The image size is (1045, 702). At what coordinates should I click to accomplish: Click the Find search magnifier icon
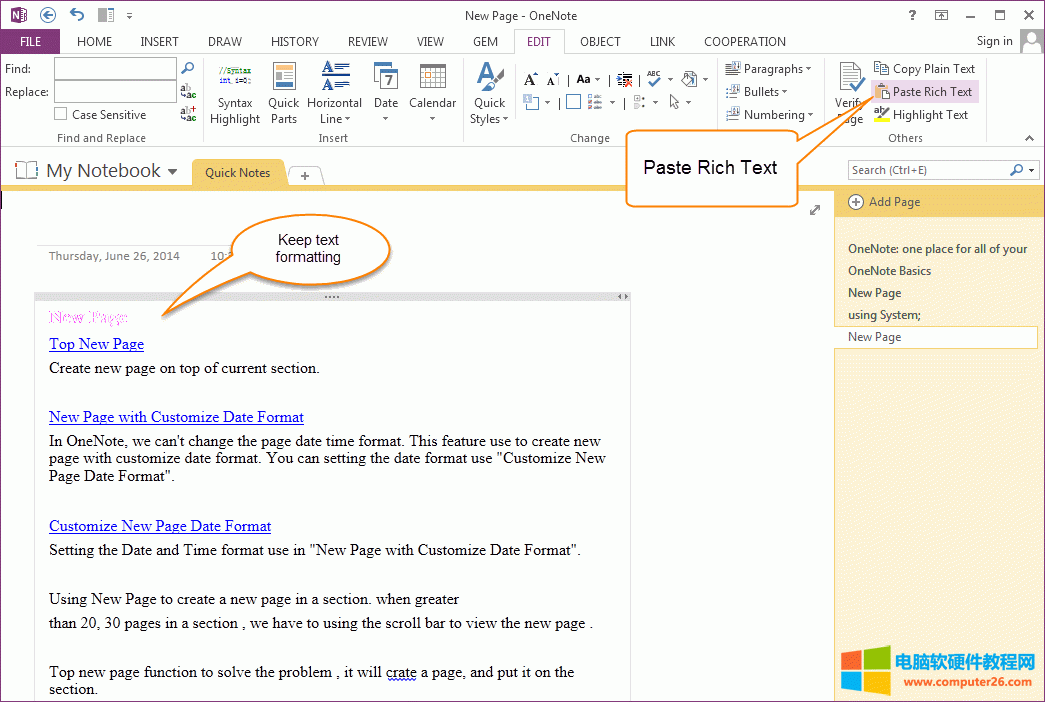187,68
